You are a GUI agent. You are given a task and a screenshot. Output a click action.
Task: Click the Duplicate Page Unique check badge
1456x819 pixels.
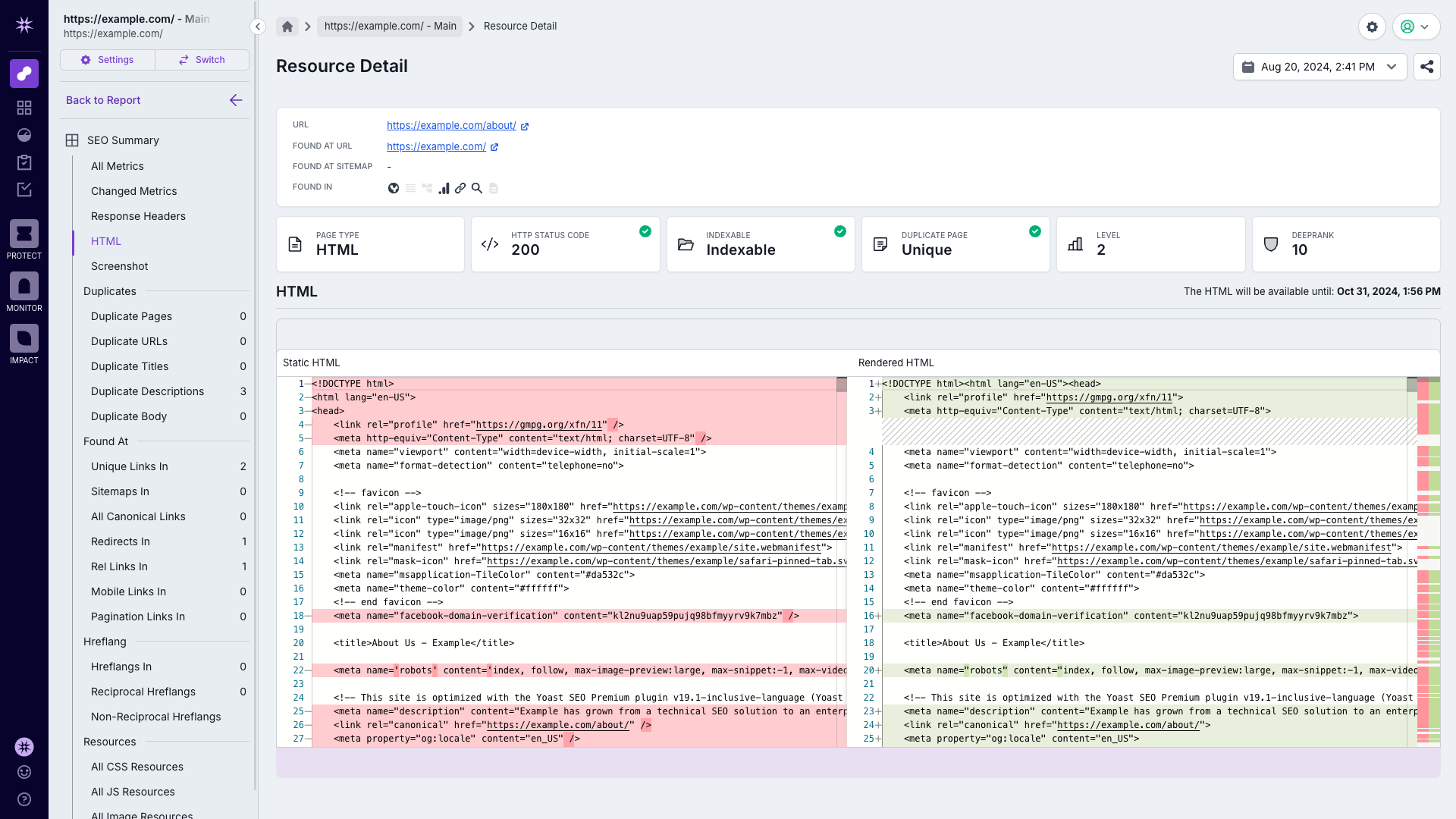point(1035,231)
